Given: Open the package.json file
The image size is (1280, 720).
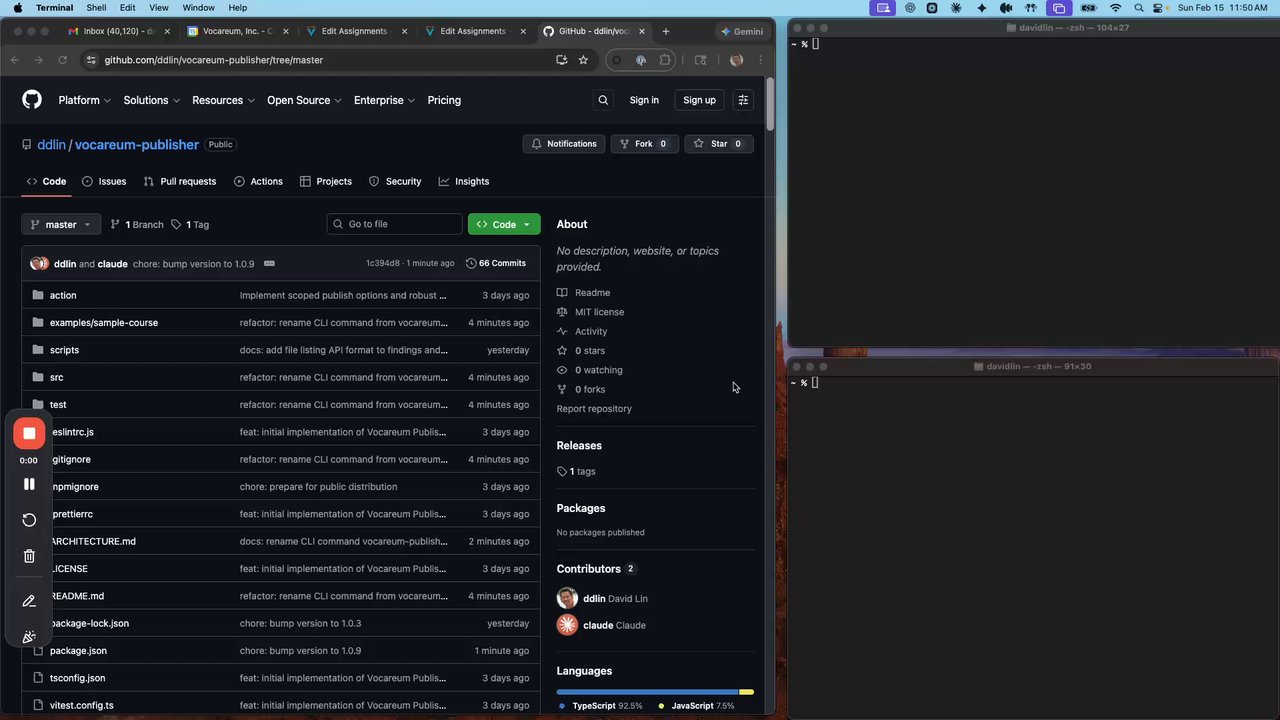Looking at the screenshot, I should pos(78,651).
